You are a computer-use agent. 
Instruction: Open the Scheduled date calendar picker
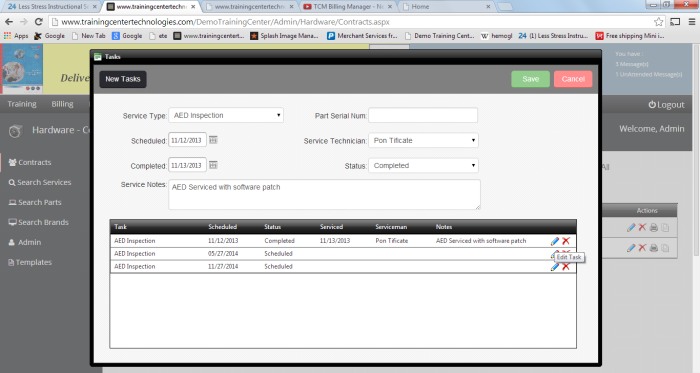click(x=213, y=140)
